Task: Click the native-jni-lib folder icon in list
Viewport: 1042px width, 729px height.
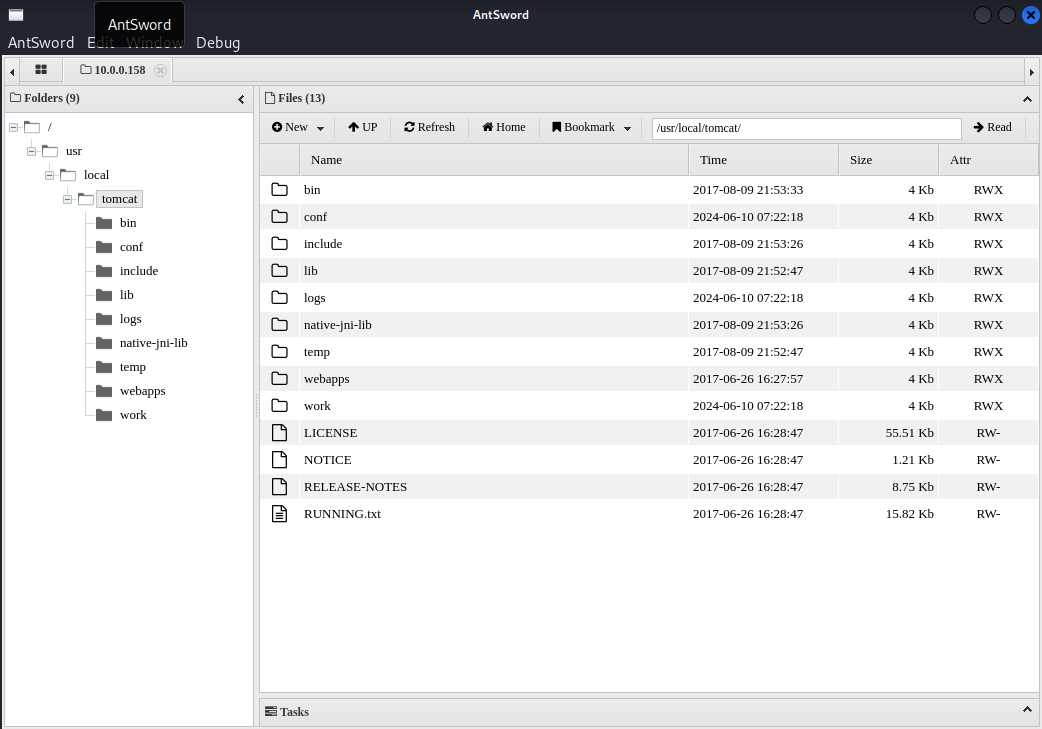Action: click(280, 325)
